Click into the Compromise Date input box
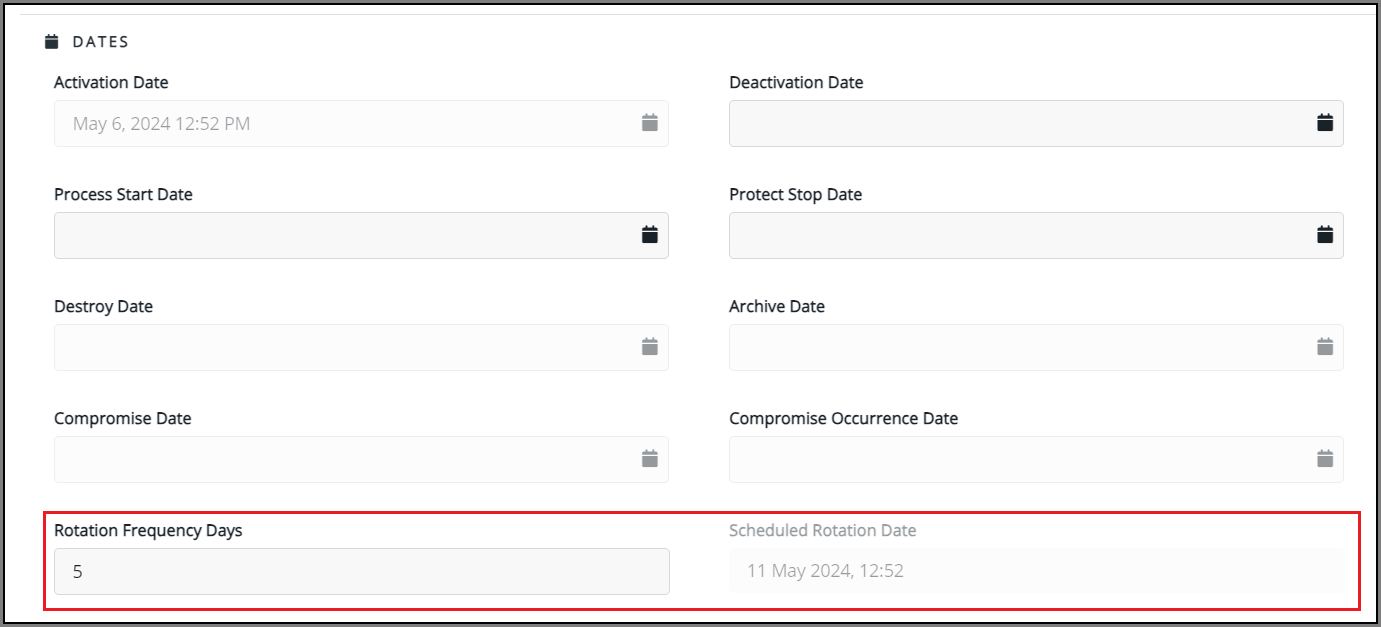 point(340,460)
